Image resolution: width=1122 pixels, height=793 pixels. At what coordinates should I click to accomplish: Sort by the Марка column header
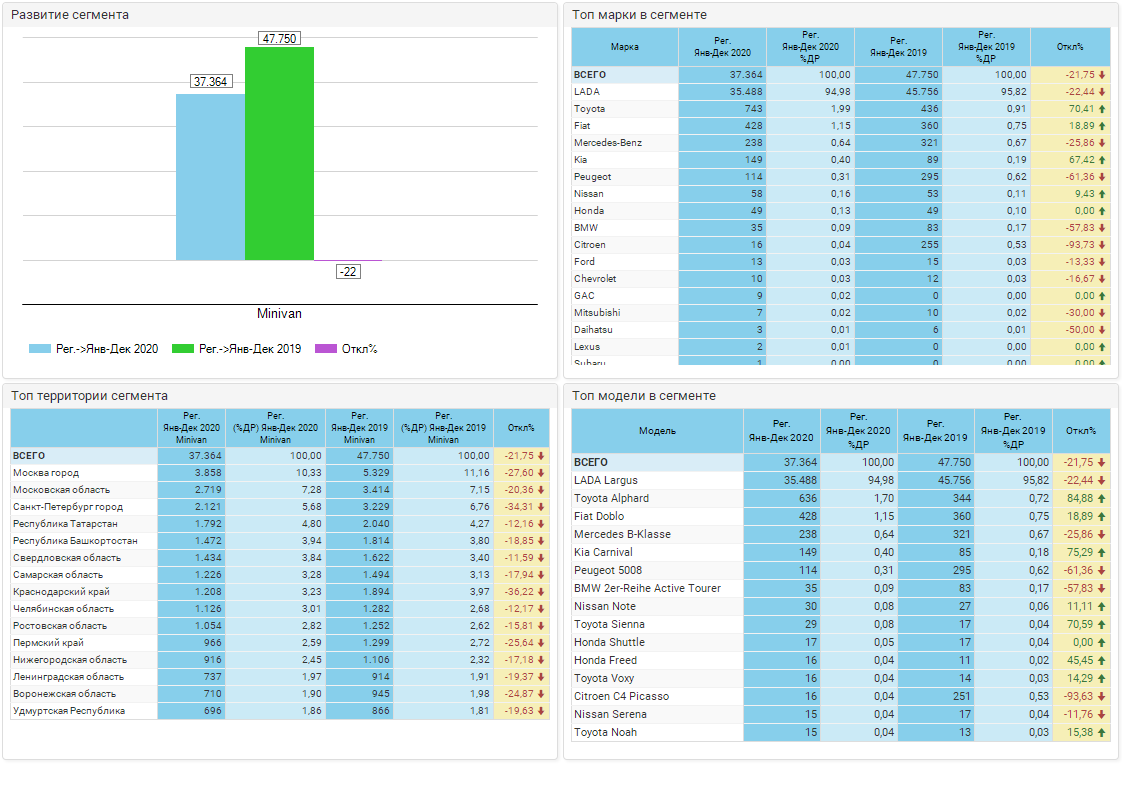[625, 47]
